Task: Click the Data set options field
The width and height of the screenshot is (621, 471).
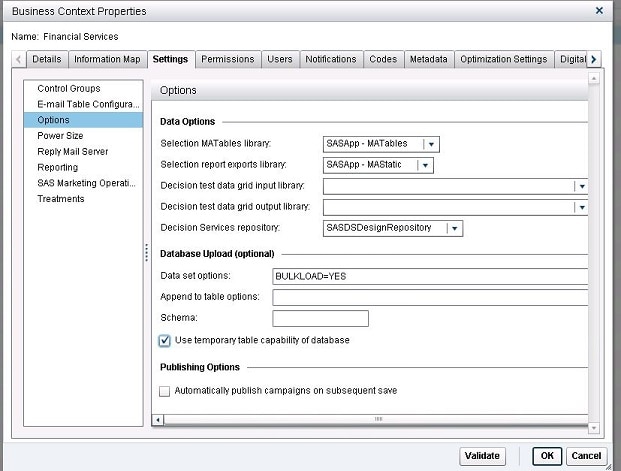Action: [428, 276]
